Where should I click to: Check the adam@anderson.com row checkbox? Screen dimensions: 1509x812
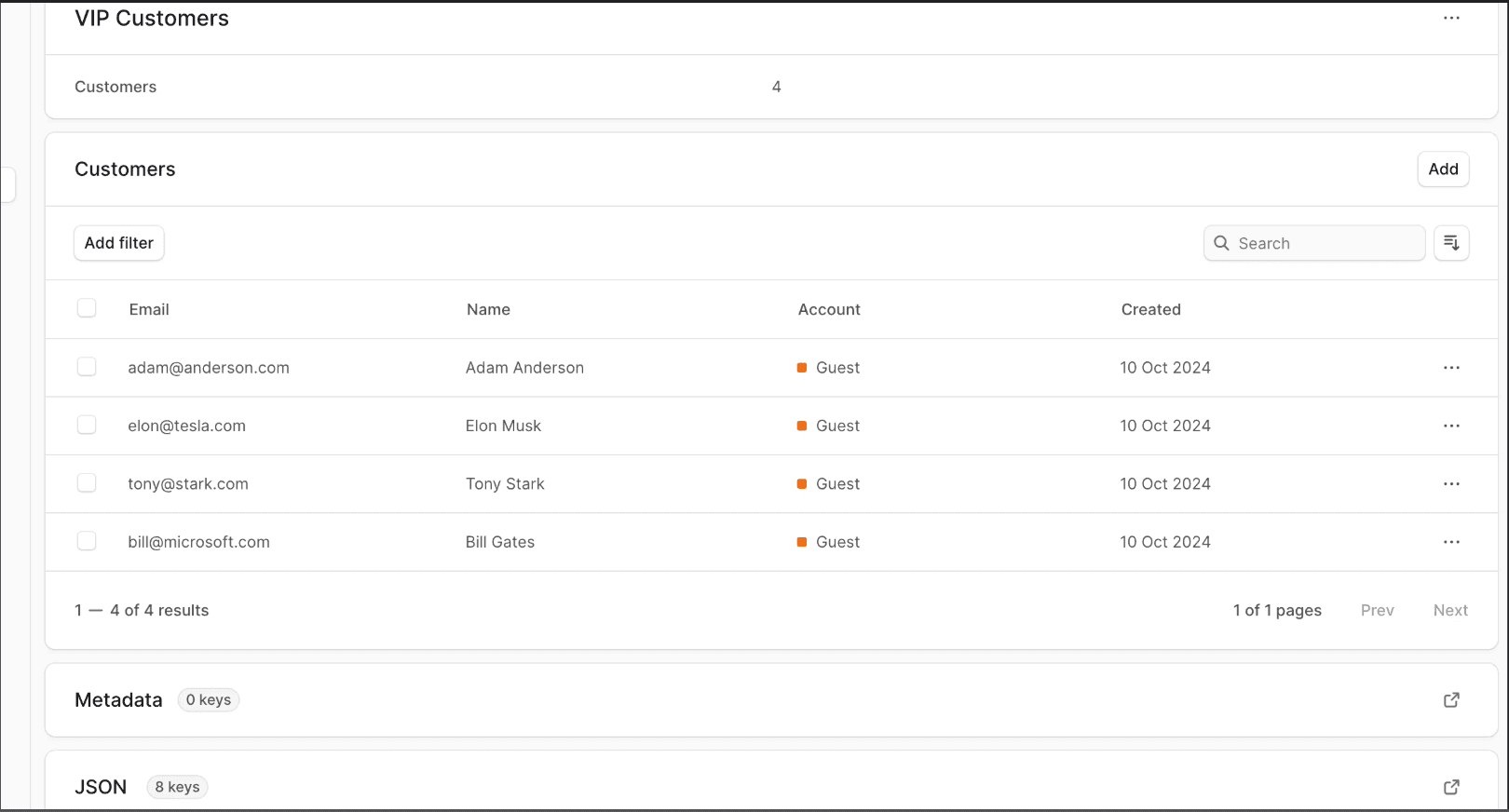[x=87, y=367]
